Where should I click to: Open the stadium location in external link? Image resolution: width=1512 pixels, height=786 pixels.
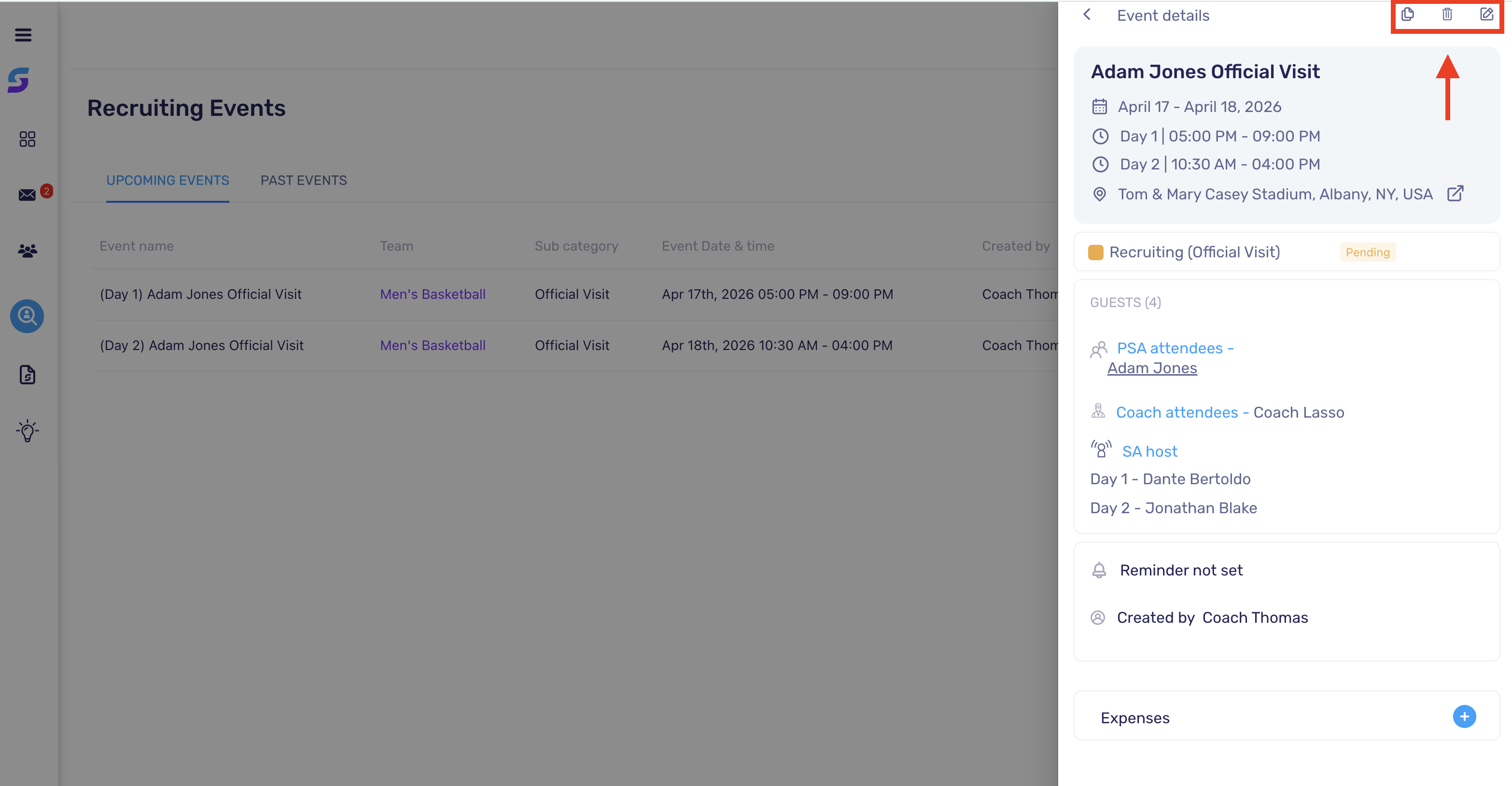(x=1455, y=194)
